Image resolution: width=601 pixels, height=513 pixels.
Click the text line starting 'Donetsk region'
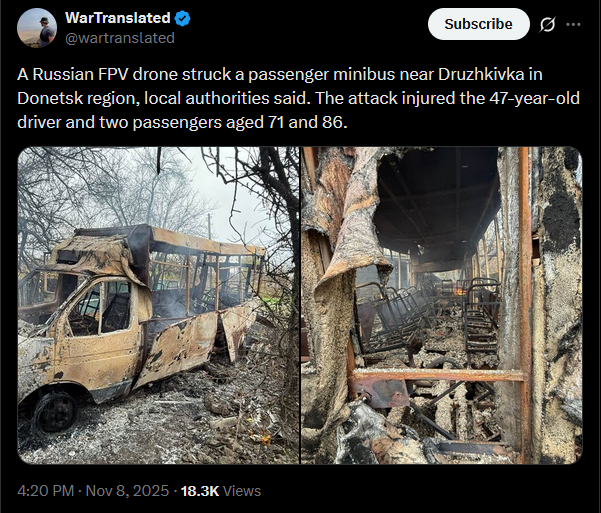[x=298, y=99]
